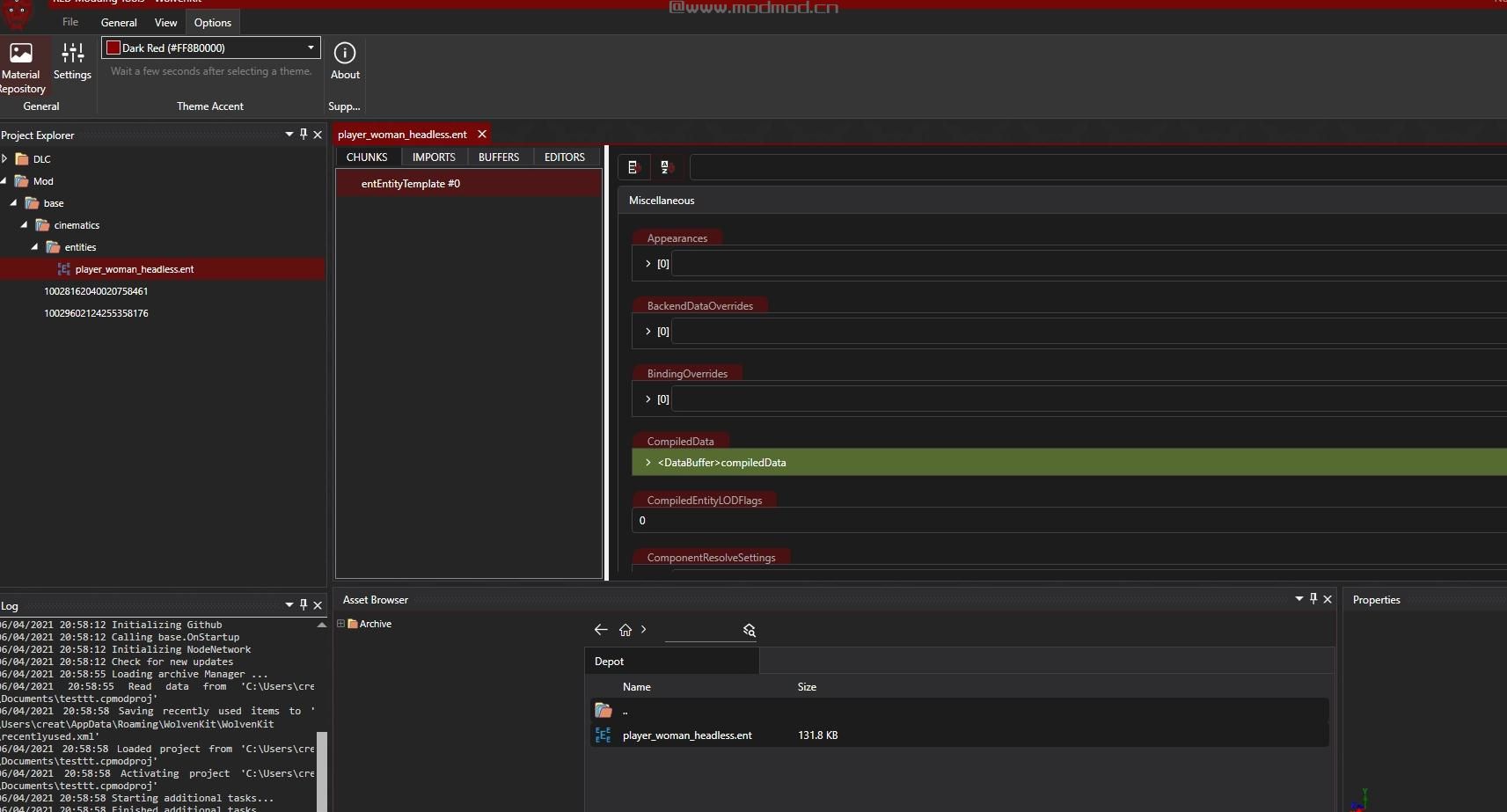The width and height of the screenshot is (1507, 812).
Task: Open Log panel options arrow
Action: coord(289,604)
